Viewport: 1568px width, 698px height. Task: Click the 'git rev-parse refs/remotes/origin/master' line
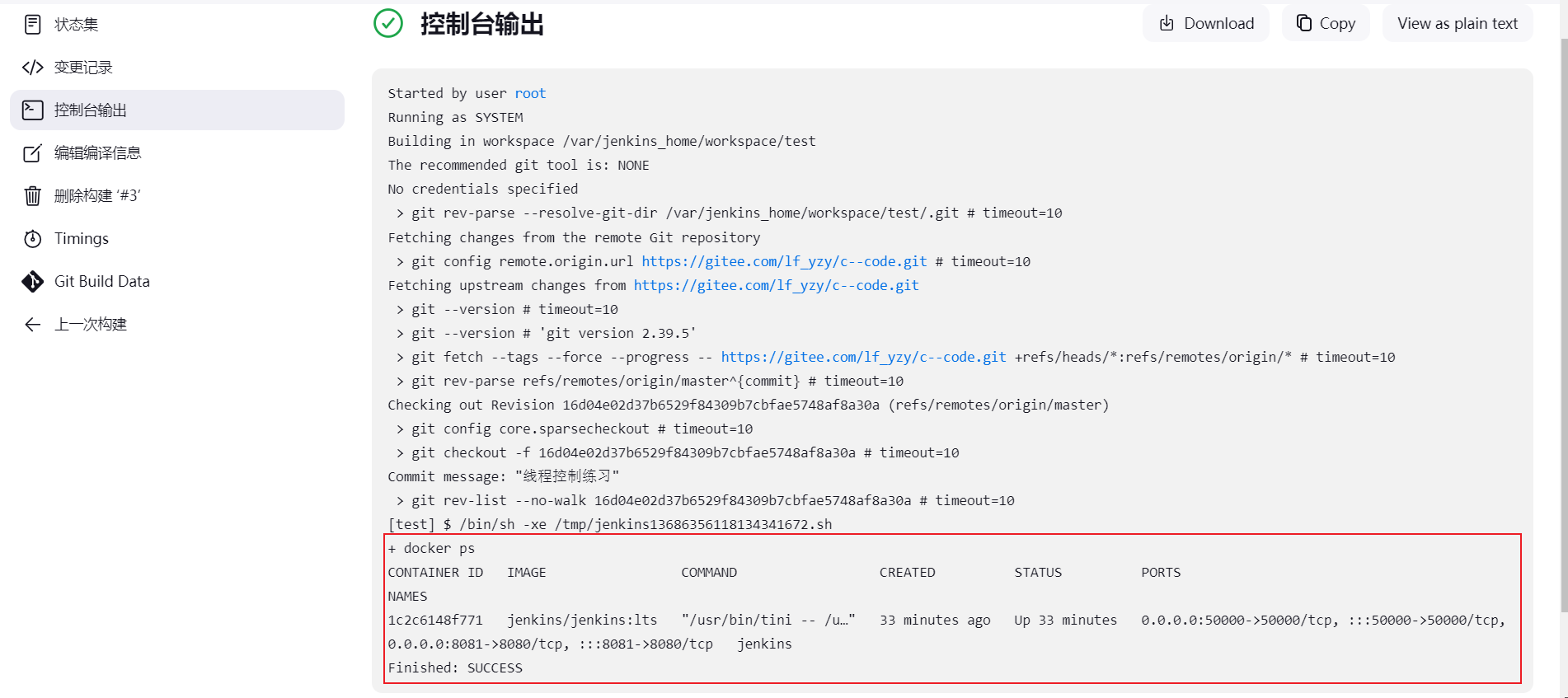[x=650, y=381]
